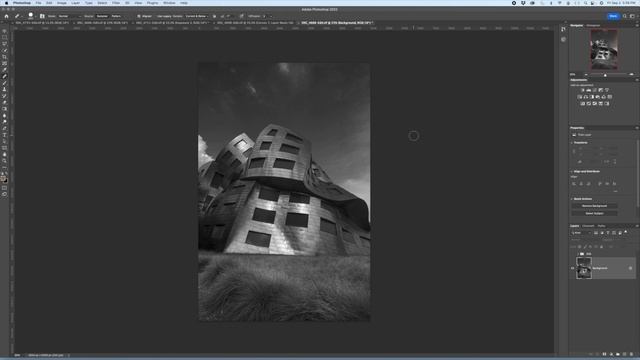The image size is (640, 360).
Task: Toggle the Aligned checkbox
Action: (139, 16)
